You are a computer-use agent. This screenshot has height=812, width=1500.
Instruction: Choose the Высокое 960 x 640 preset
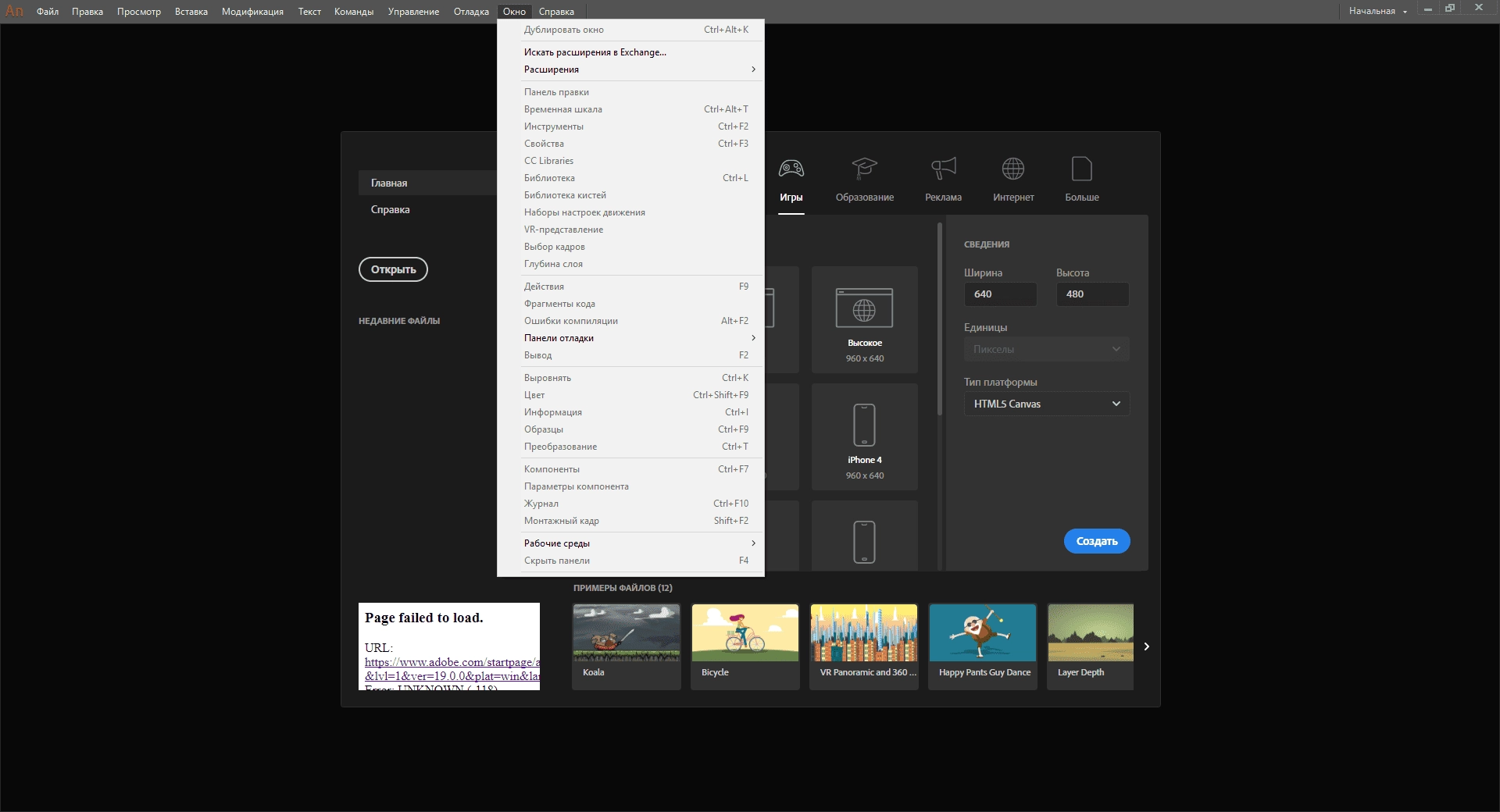865,319
